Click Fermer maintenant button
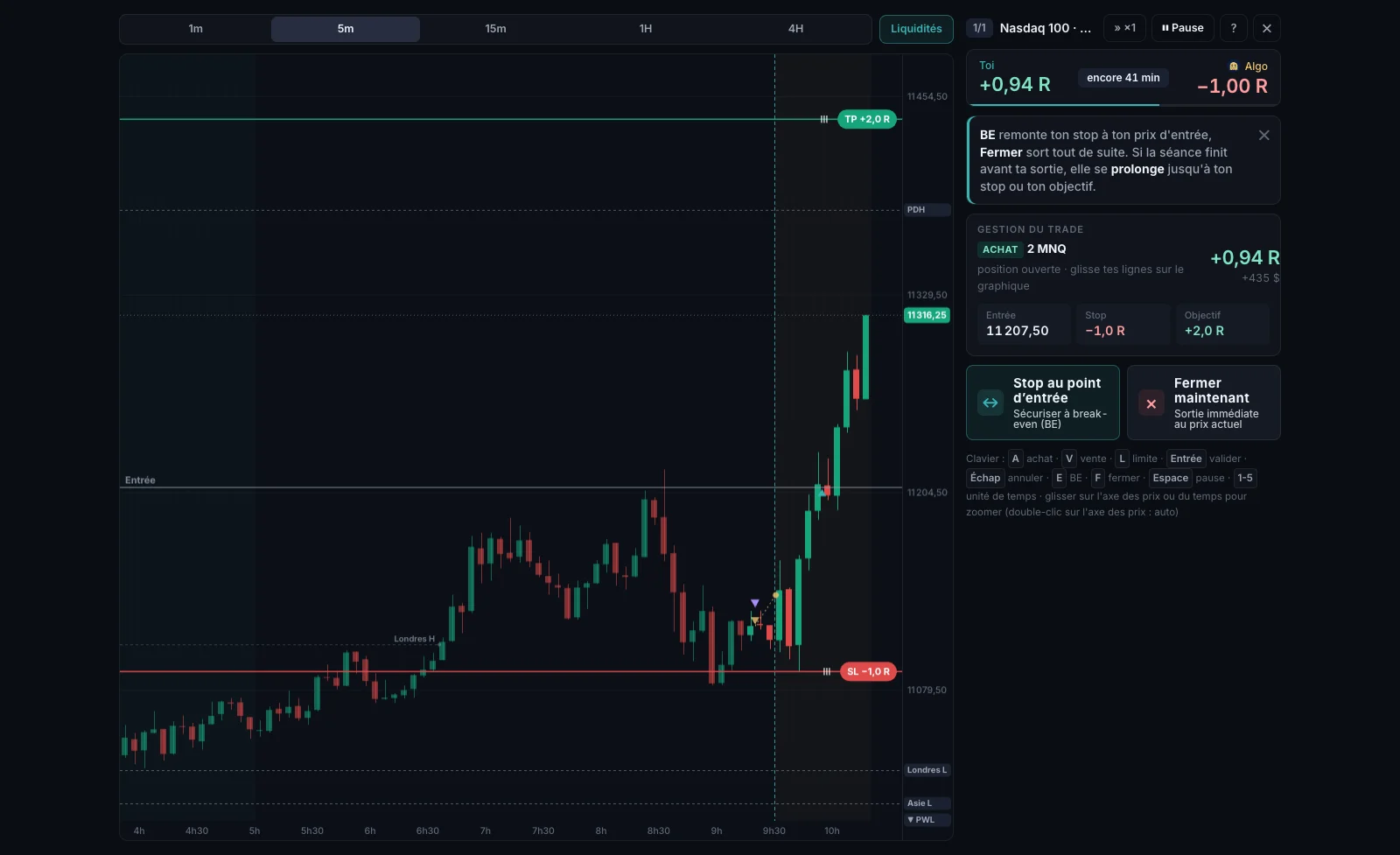The image size is (1400, 855). pyautogui.click(x=1204, y=403)
